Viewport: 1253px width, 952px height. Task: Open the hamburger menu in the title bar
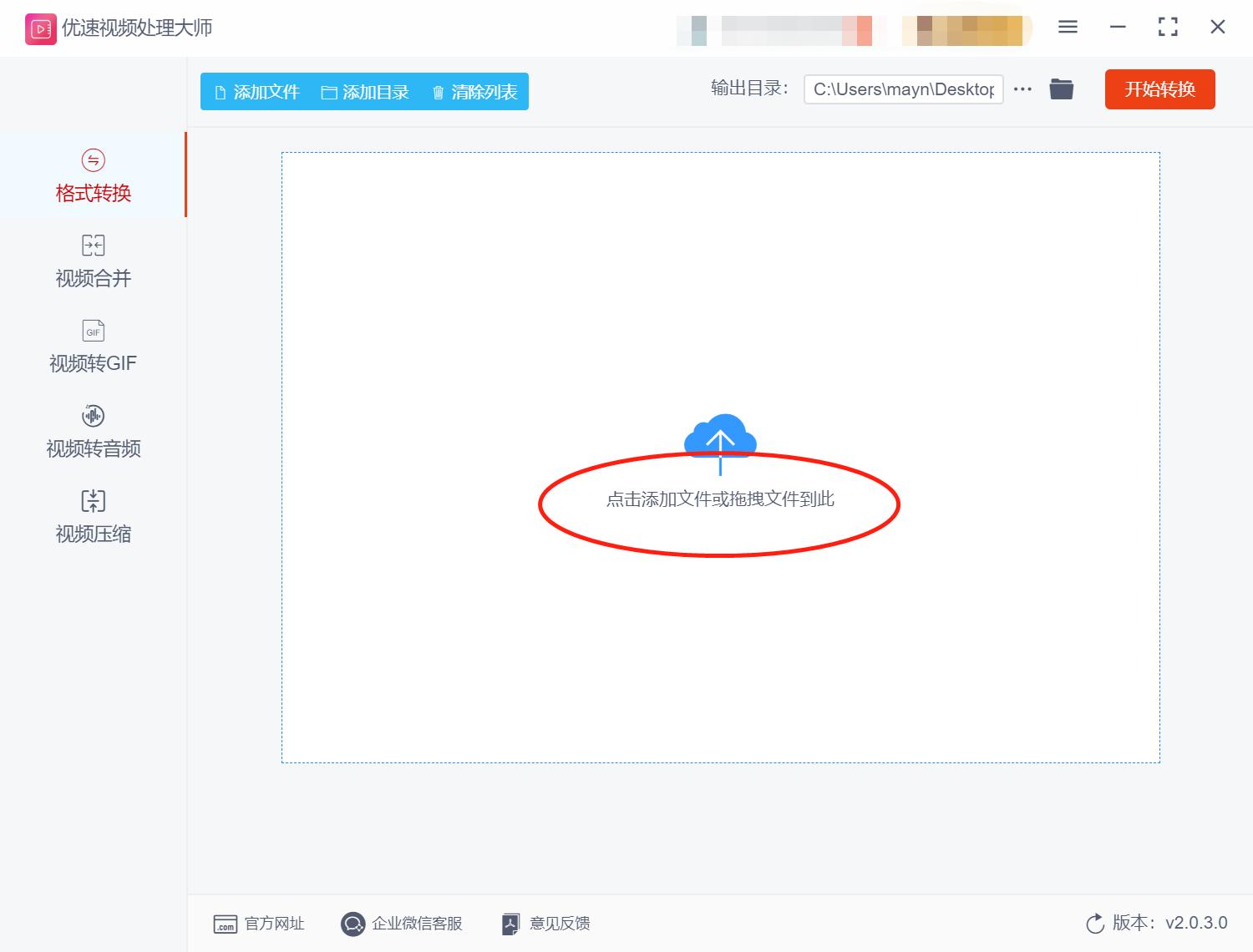click(1067, 27)
